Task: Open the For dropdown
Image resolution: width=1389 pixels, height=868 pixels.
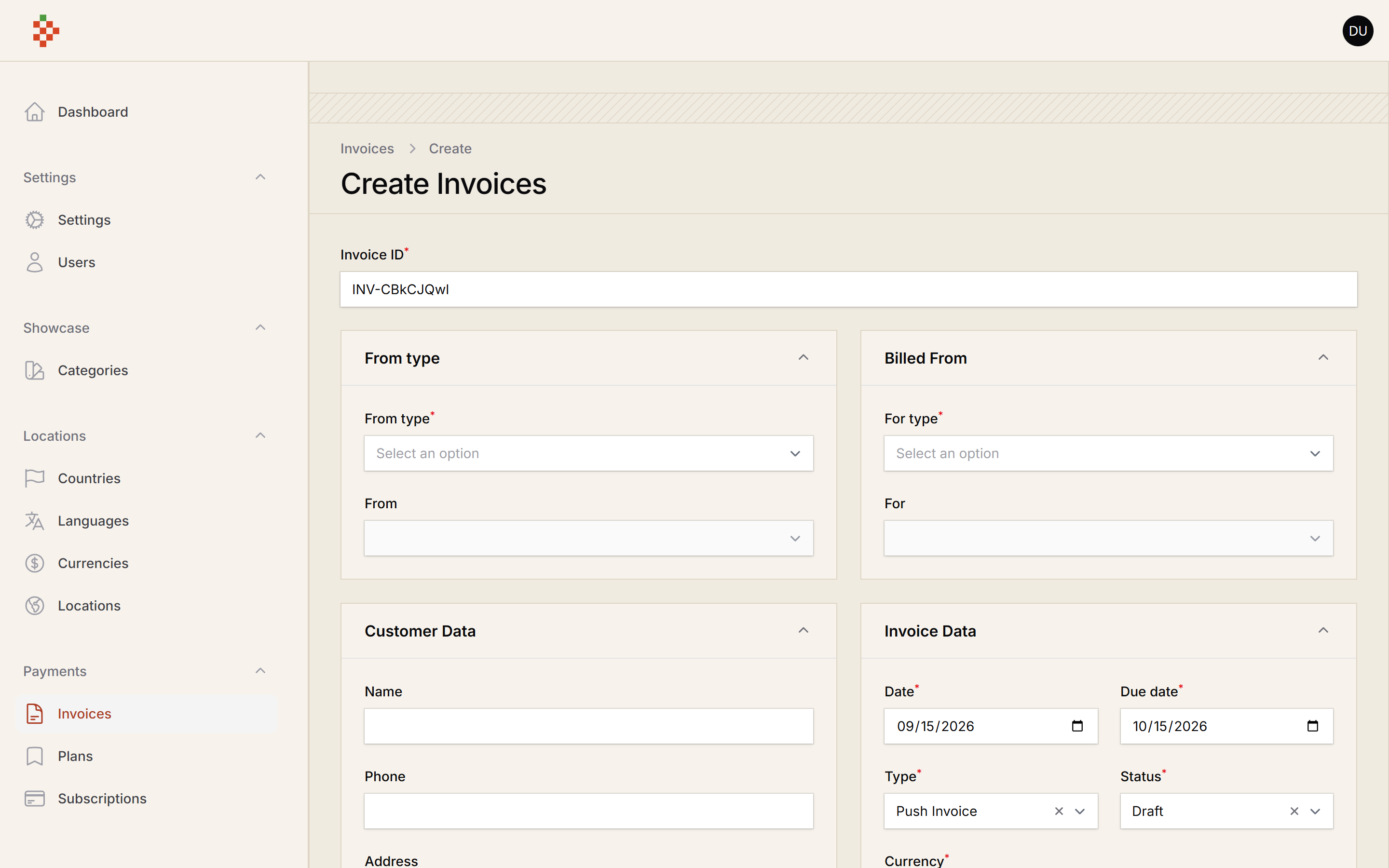Action: point(1108,539)
